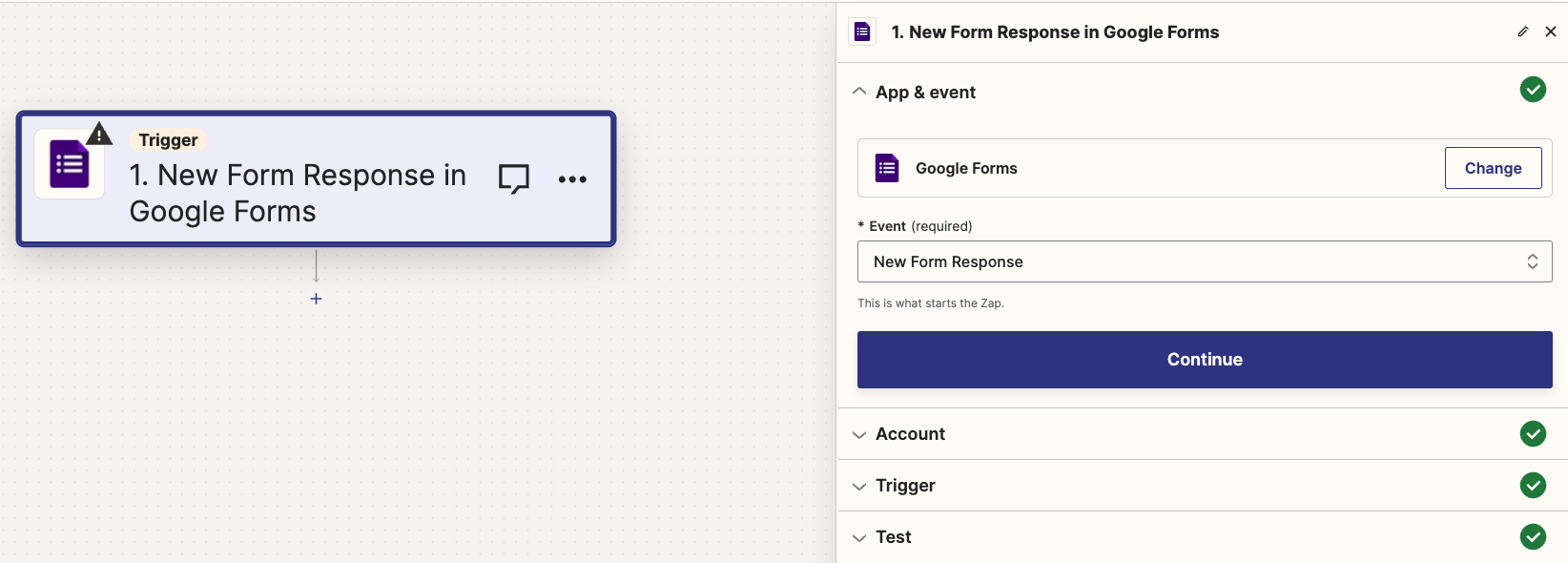The image size is (1568, 563).
Task: Close the step editor panel
Action: tap(1551, 31)
